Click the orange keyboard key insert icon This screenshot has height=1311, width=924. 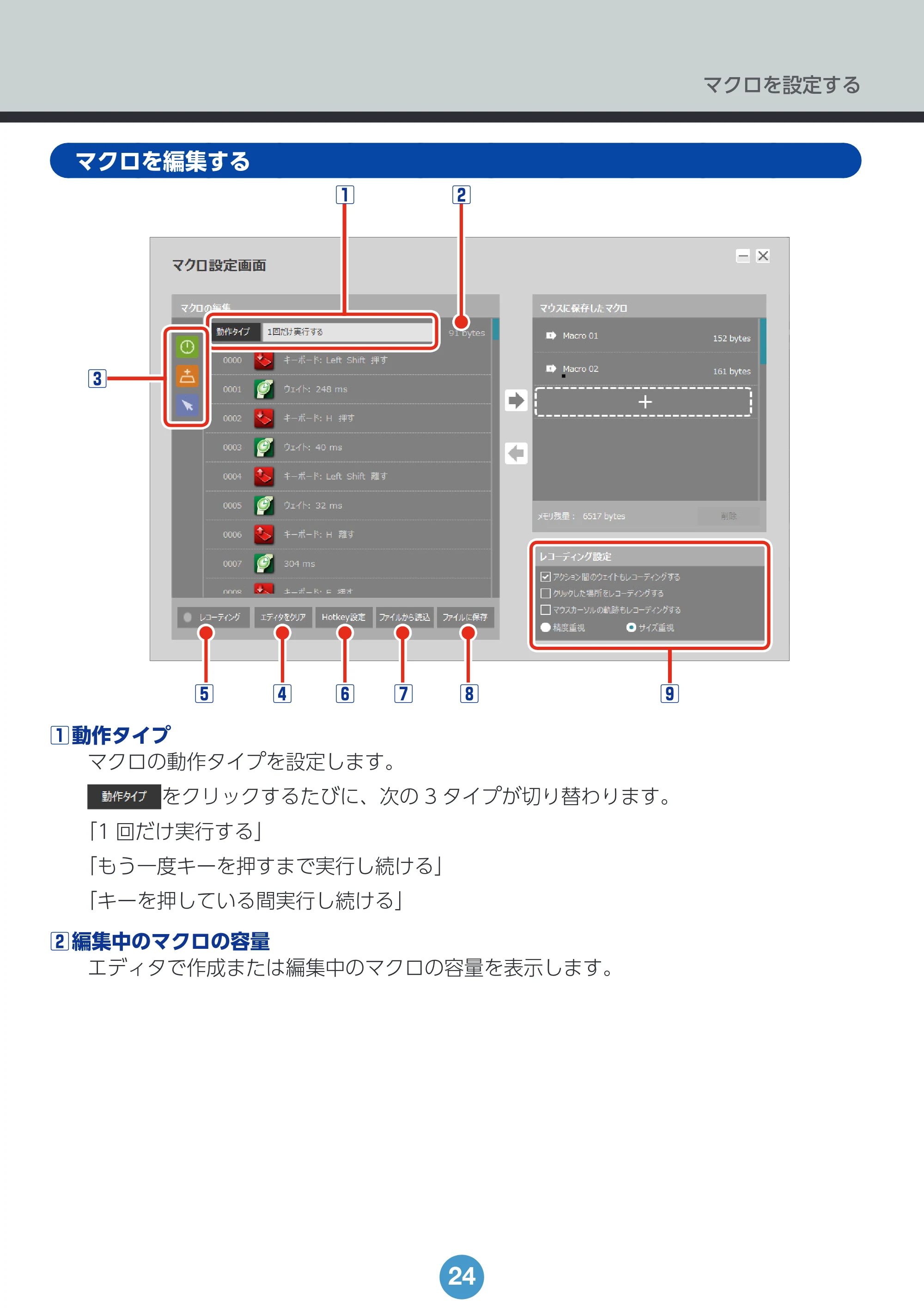[187, 376]
